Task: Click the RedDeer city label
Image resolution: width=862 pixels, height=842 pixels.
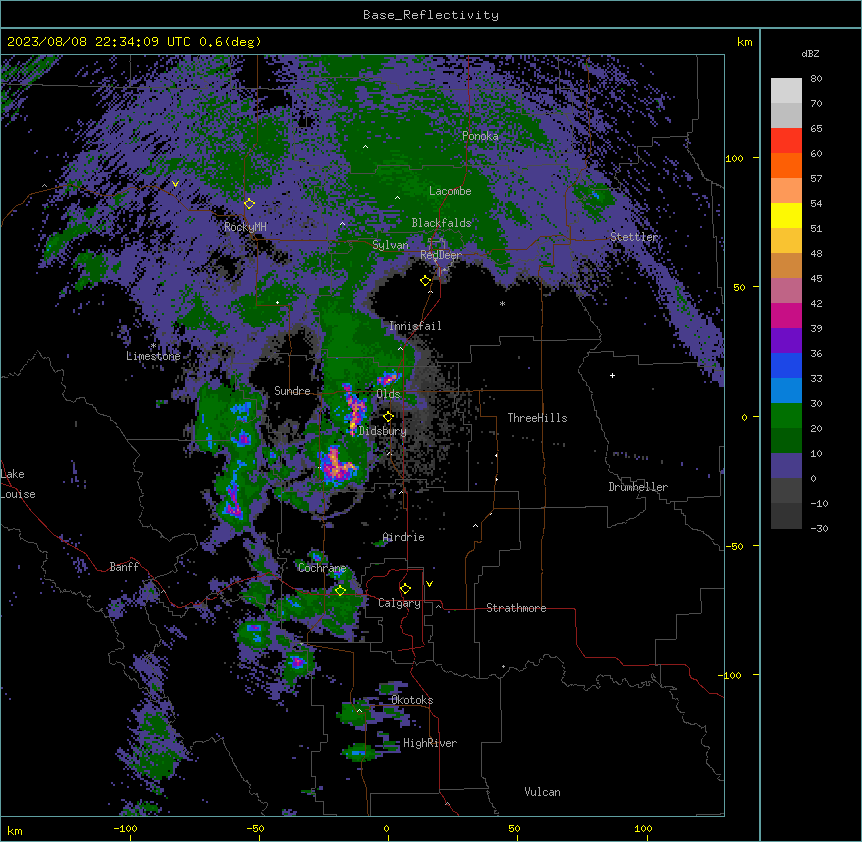Action: click(441, 255)
